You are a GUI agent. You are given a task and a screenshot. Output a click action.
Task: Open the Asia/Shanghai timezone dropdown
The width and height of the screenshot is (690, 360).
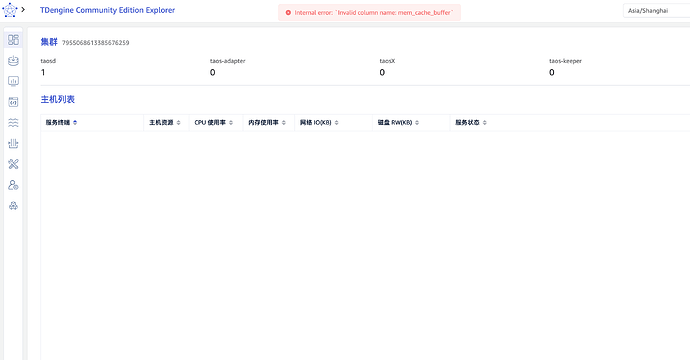pos(657,11)
